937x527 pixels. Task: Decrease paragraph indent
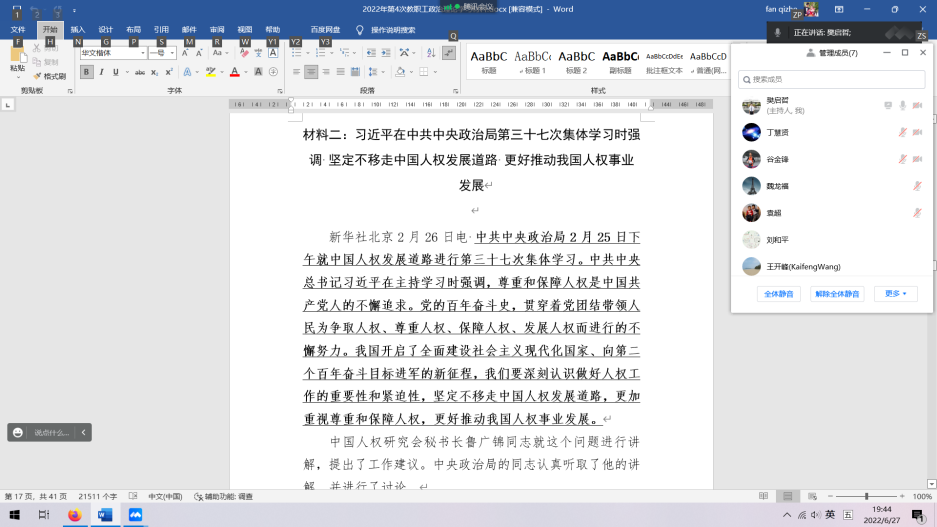tap(371, 53)
